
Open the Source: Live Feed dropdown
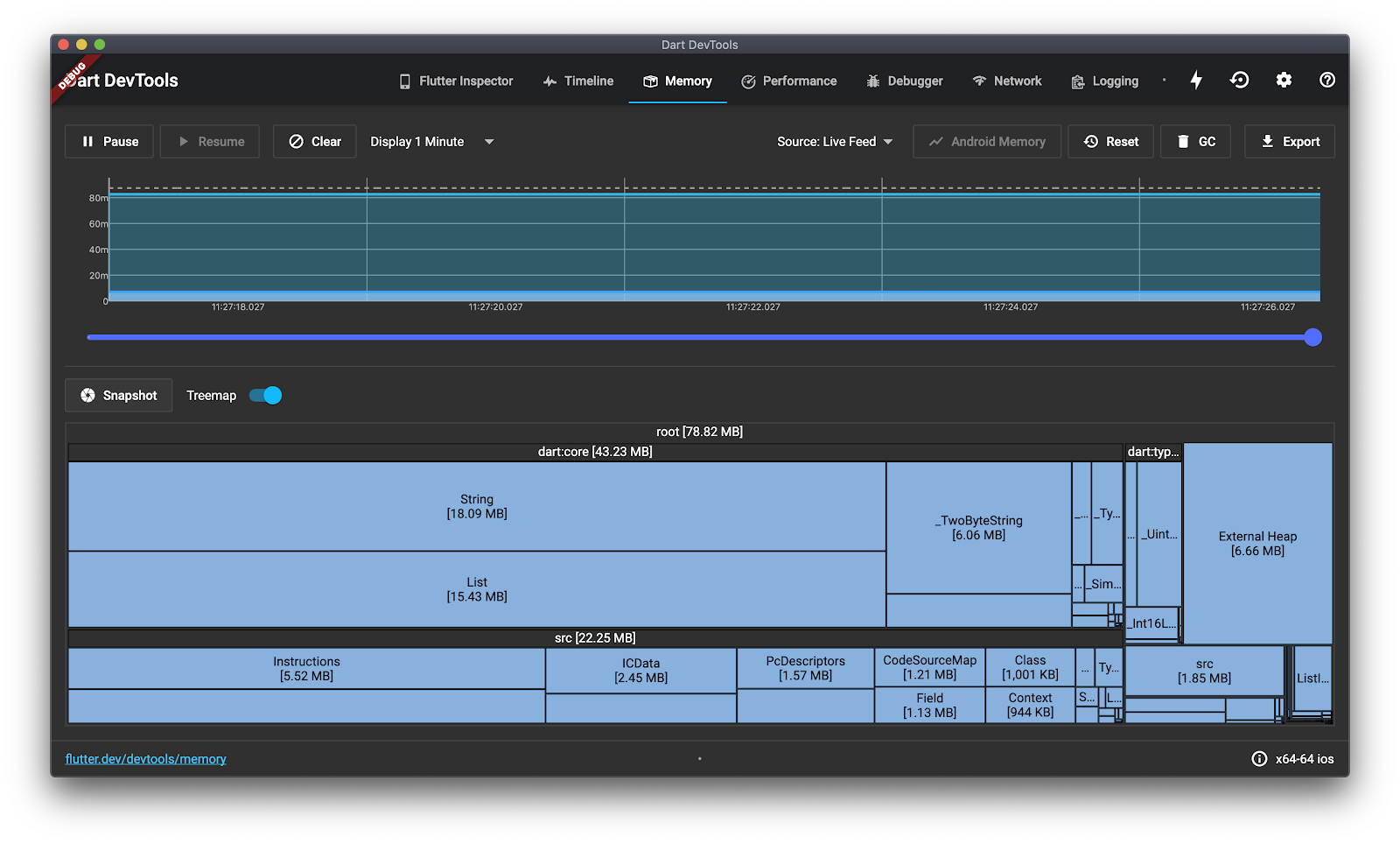[x=835, y=142]
